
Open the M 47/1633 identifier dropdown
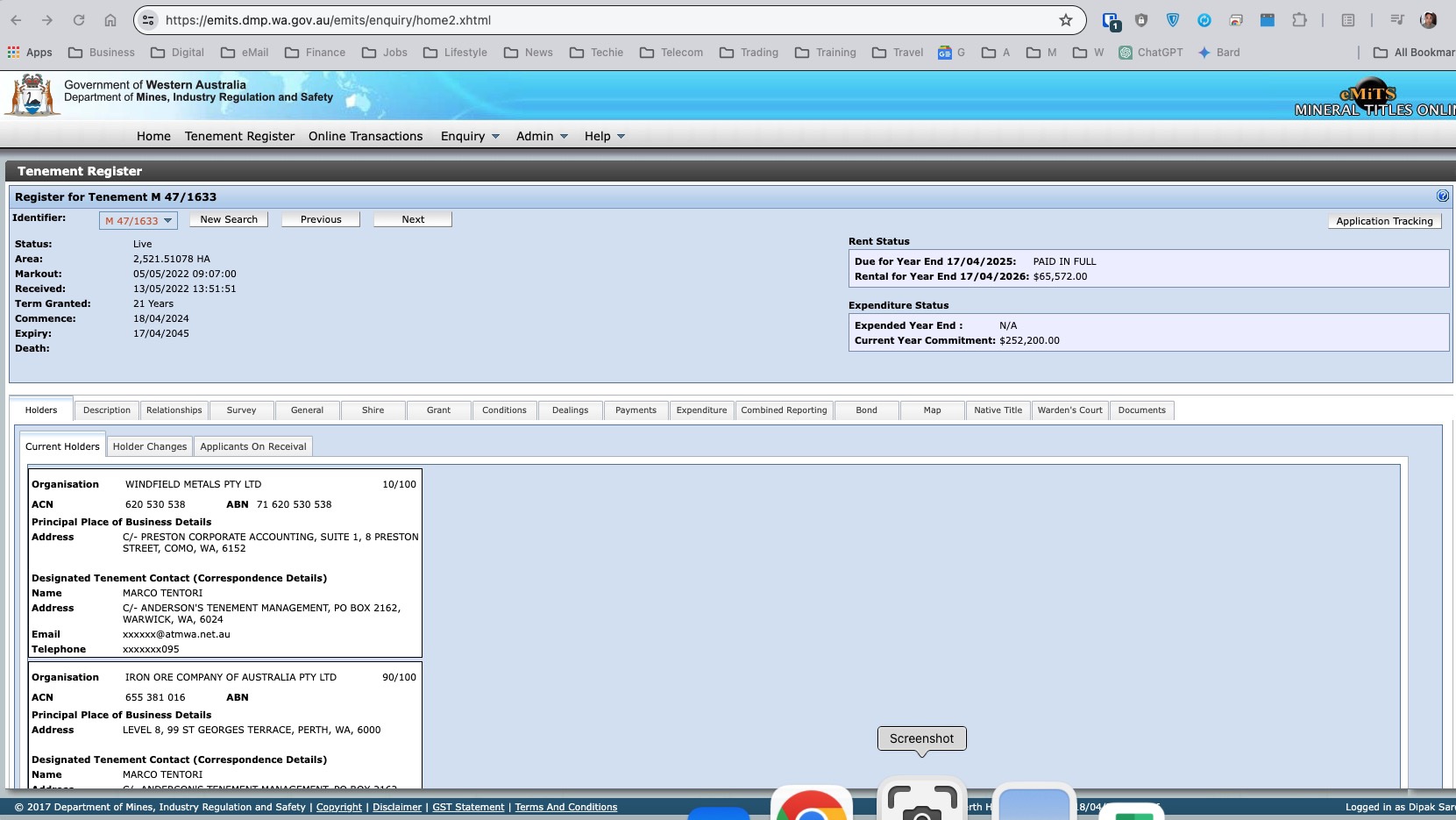138,221
